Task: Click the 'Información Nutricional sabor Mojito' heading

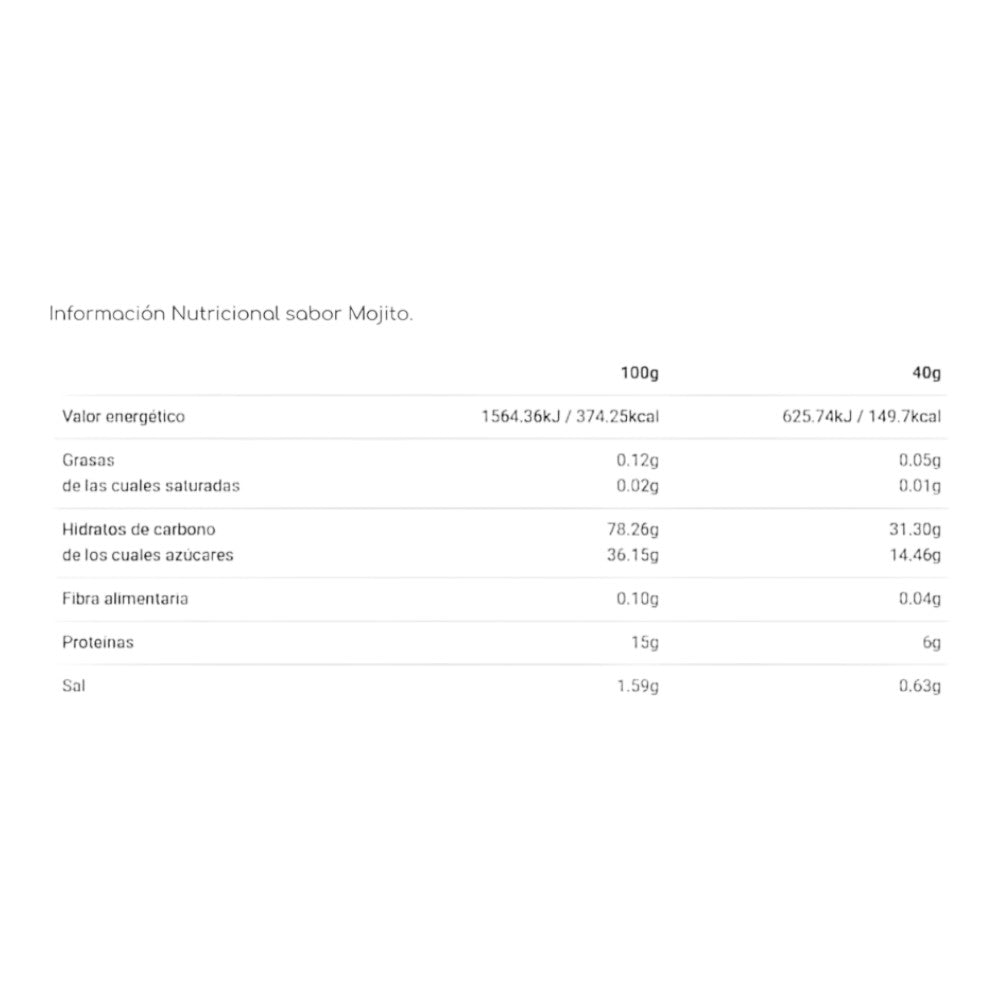Action: pos(231,314)
